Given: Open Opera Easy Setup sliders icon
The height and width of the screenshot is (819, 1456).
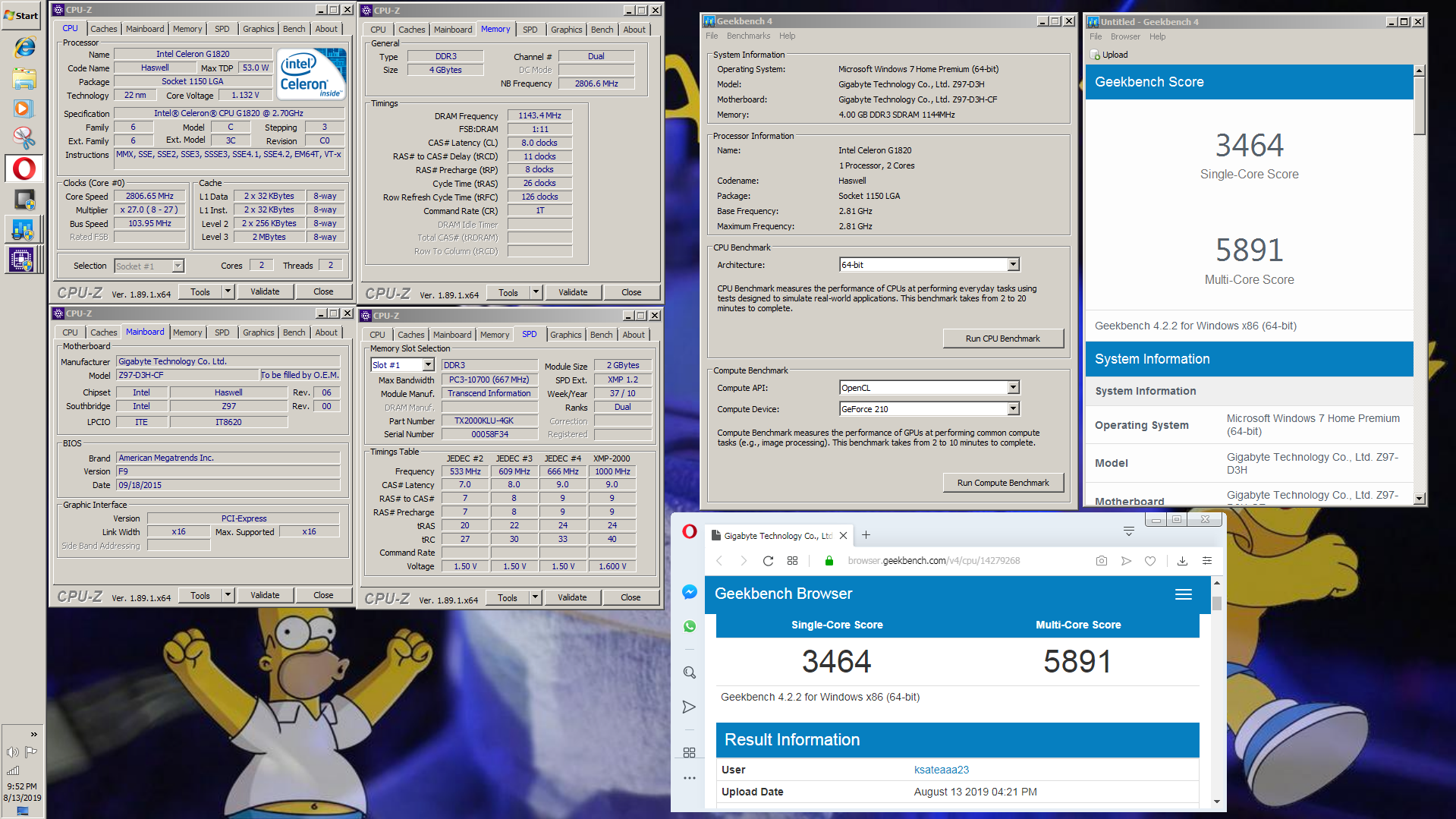Looking at the screenshot, I should point(1207,561).
